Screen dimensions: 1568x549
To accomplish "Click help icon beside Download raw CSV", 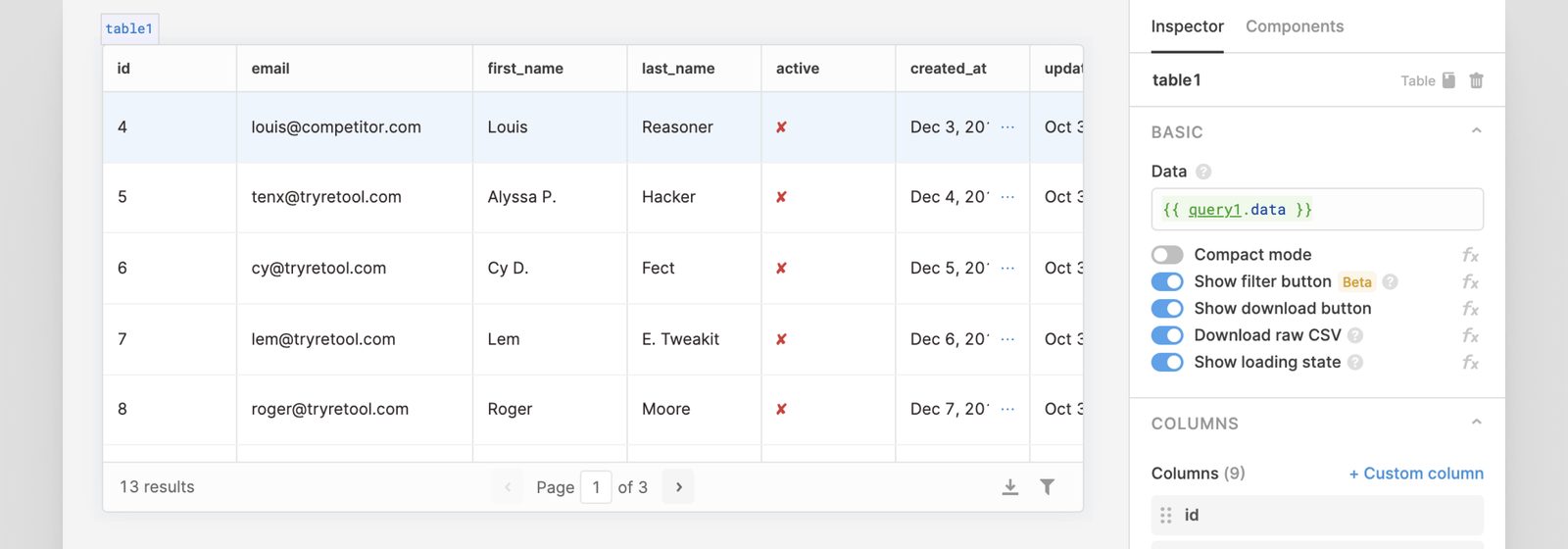I will pyautogui.click(x=1355, y=335).
